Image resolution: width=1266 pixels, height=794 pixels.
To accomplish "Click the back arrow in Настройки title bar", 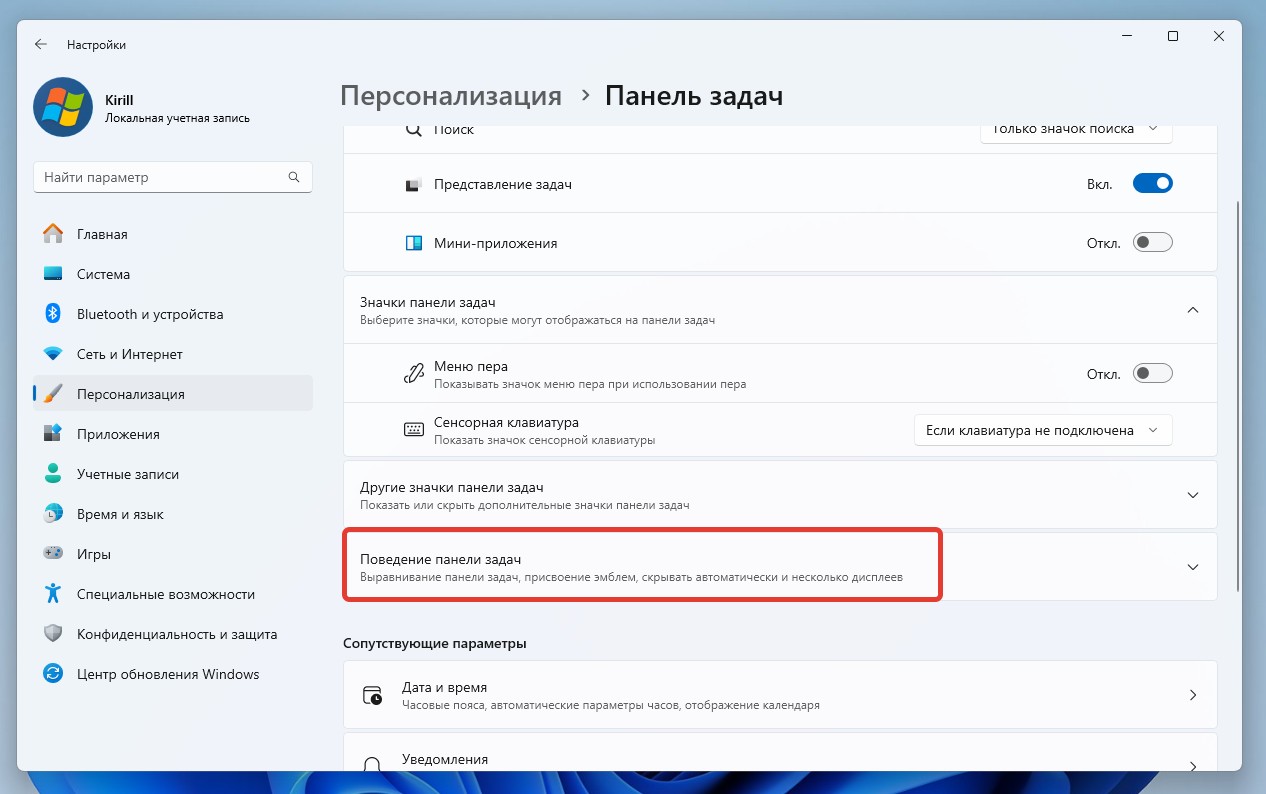I will point(41,45).
